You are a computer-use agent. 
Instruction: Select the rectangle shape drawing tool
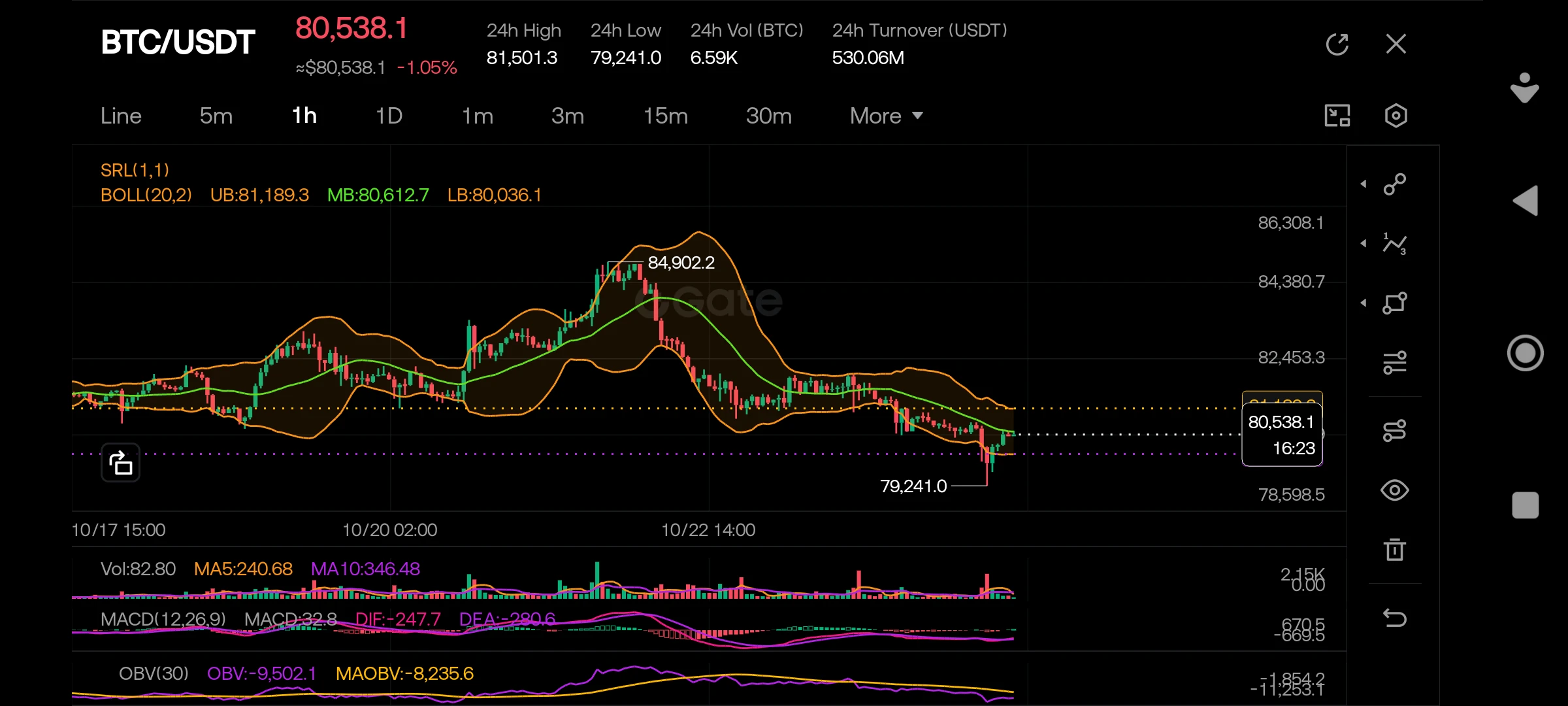coord(1395,303)
